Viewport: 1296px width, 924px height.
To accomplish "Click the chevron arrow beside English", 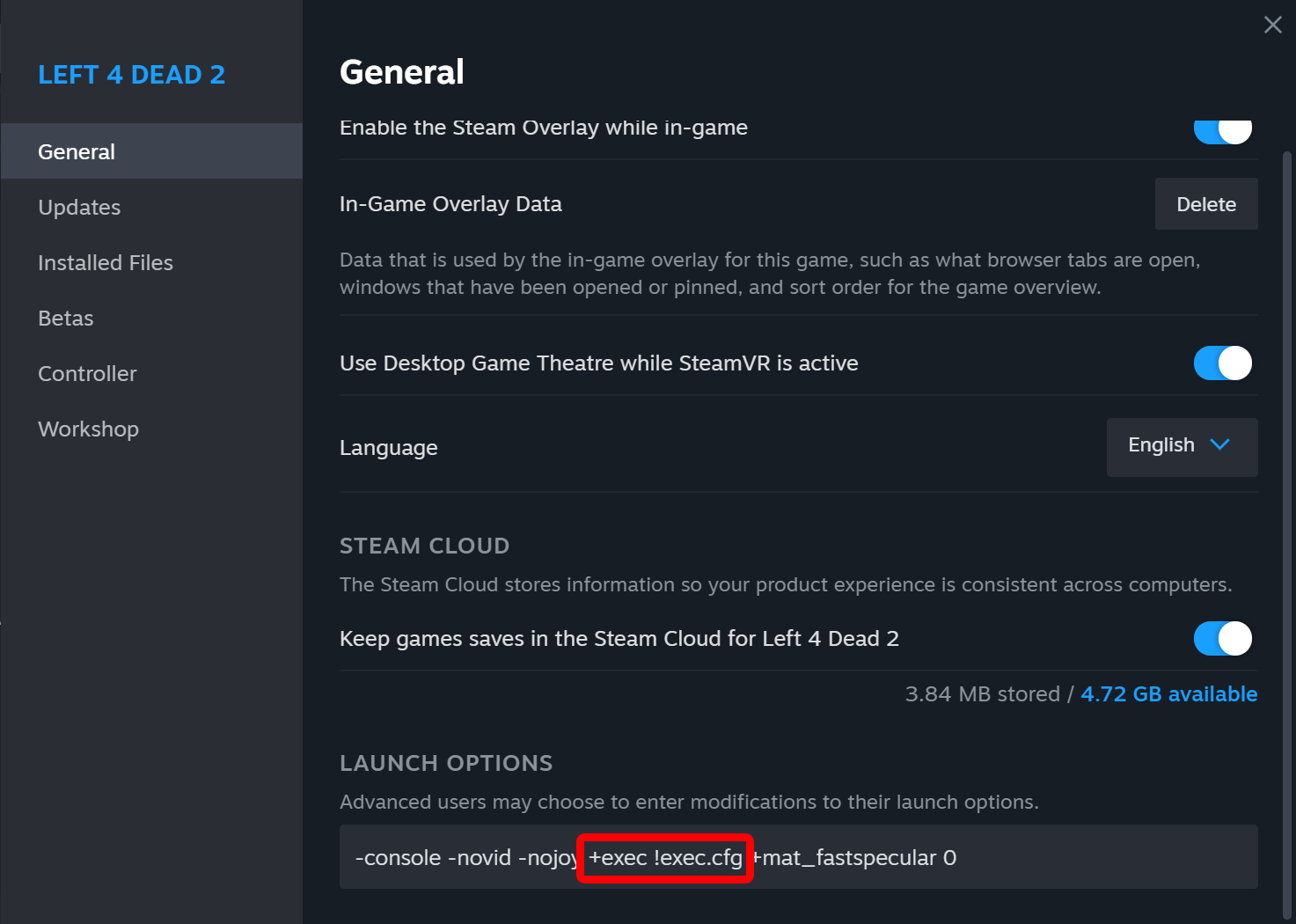I will (1219, 444).
